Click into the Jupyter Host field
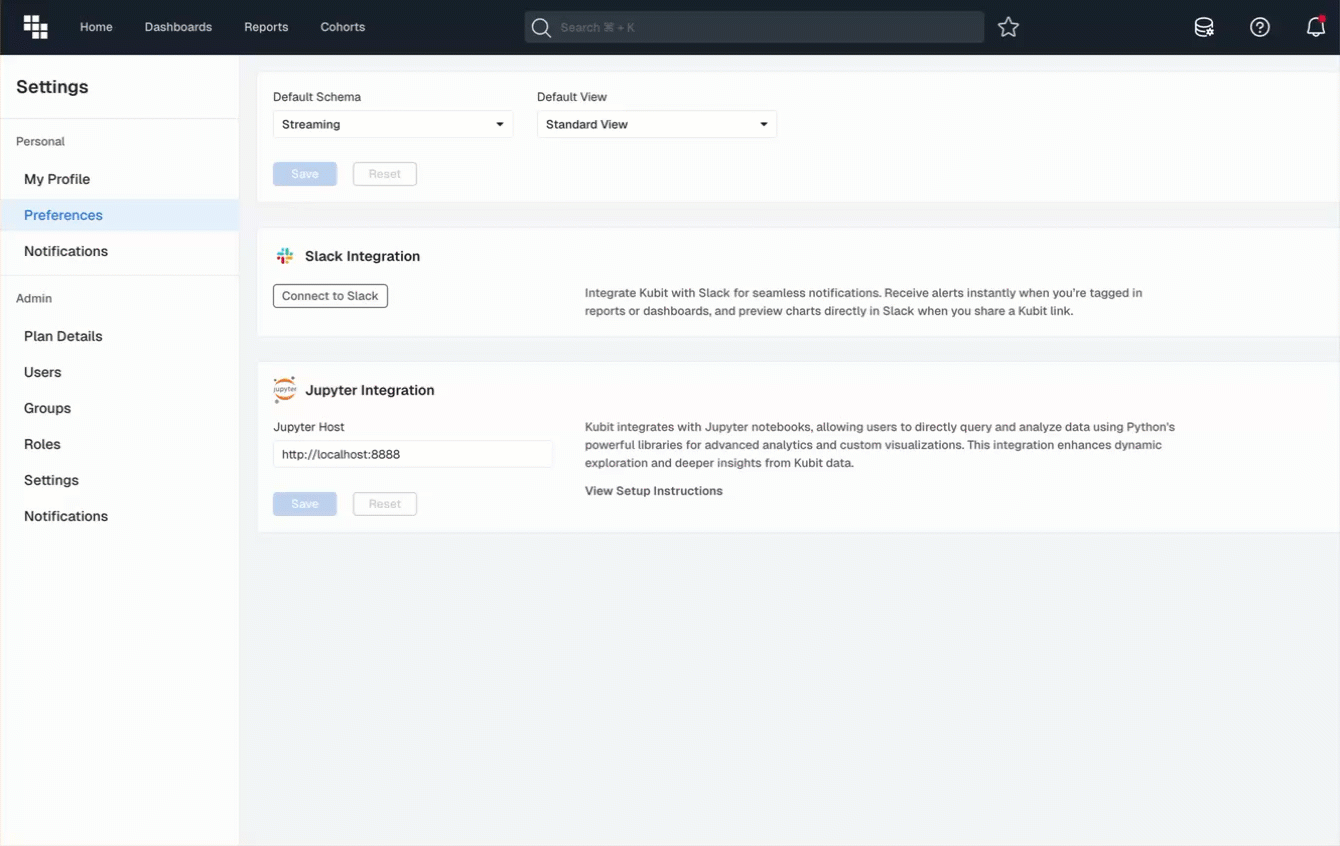This screenshot has height=846, width=1340. (x=413, y=454)
